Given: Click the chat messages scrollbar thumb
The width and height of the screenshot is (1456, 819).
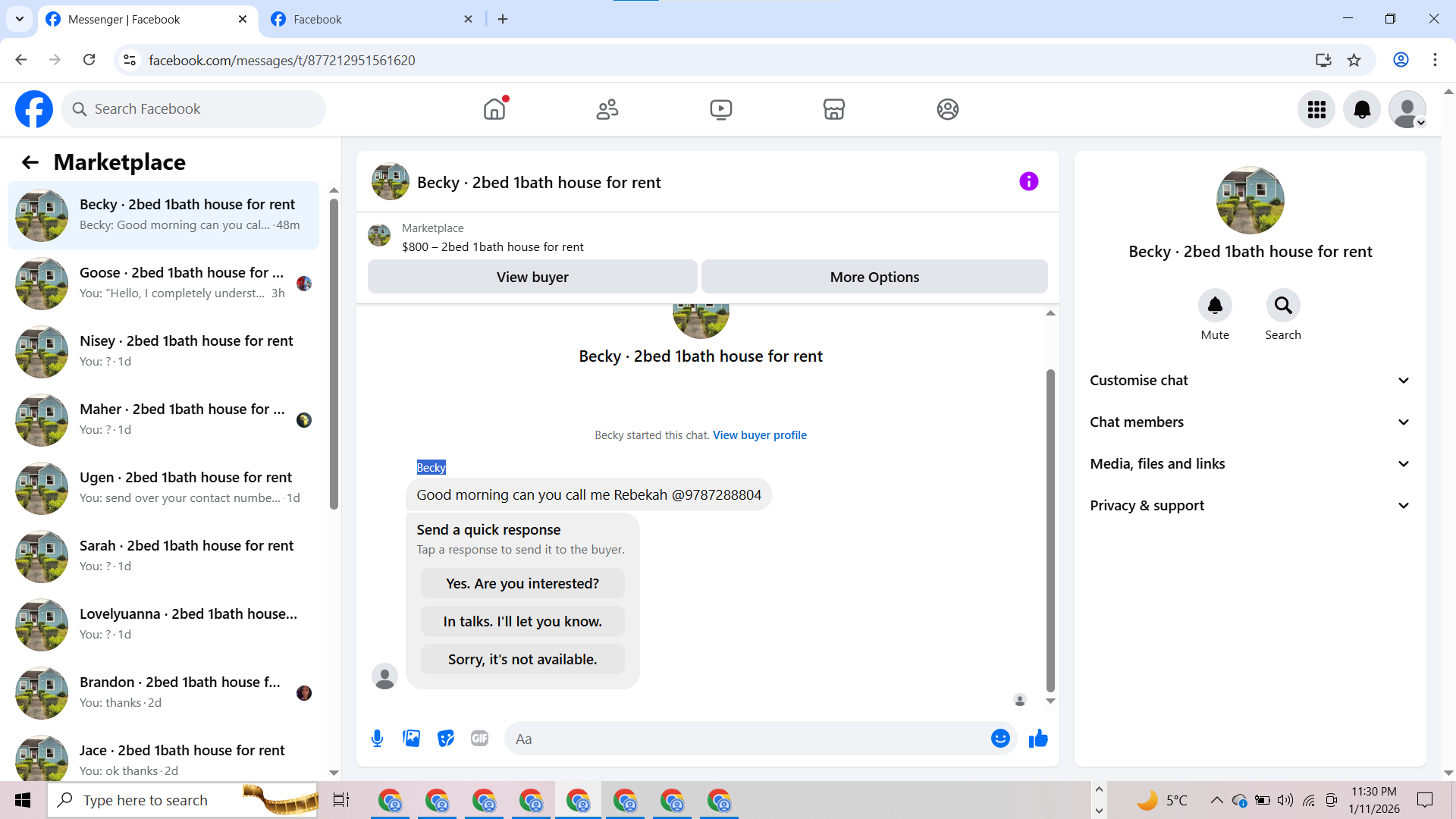Looking at the screenshot, I should 1050,531.
